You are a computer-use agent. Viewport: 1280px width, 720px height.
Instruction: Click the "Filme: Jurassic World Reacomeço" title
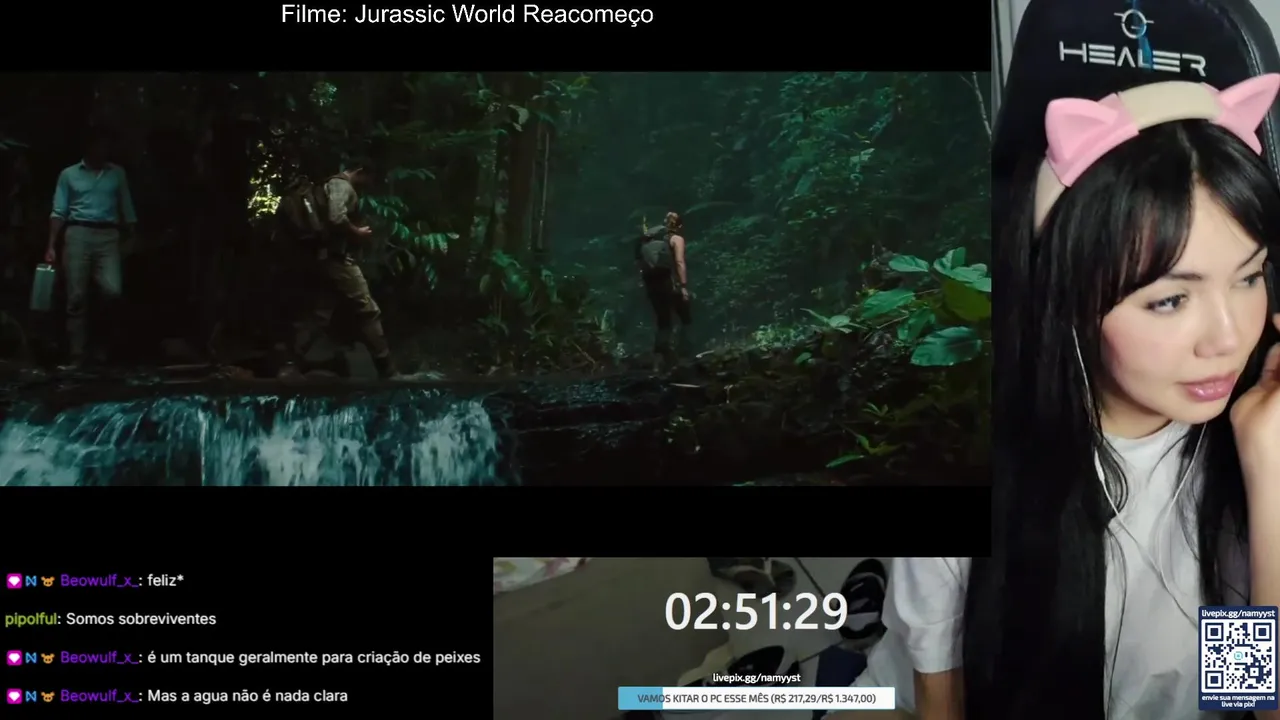467,14
